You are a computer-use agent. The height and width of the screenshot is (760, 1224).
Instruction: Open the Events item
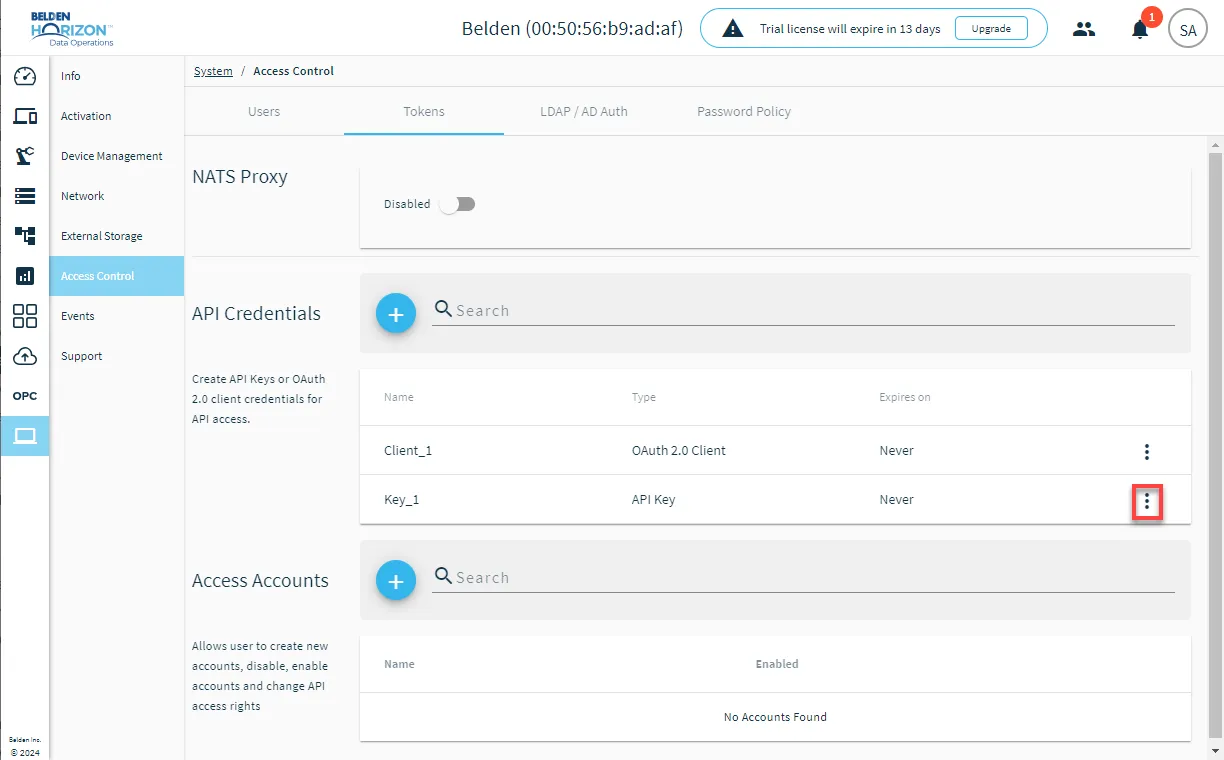point(116,316)
